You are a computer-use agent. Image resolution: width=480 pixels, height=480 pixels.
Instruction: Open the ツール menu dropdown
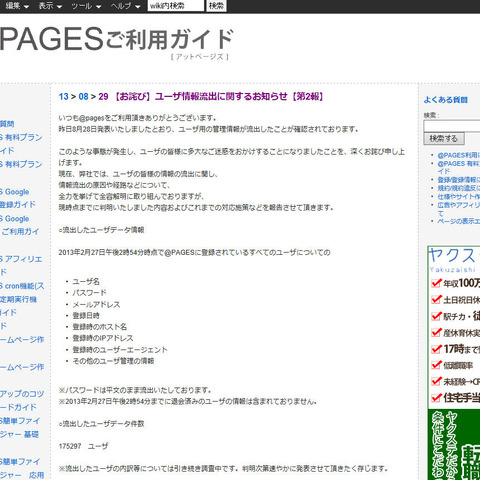[86, 6]
